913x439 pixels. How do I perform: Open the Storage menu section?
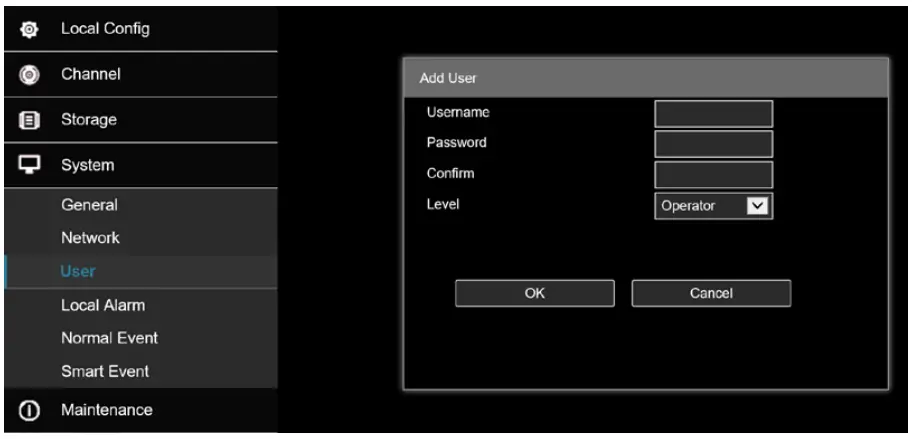(141, 120)
